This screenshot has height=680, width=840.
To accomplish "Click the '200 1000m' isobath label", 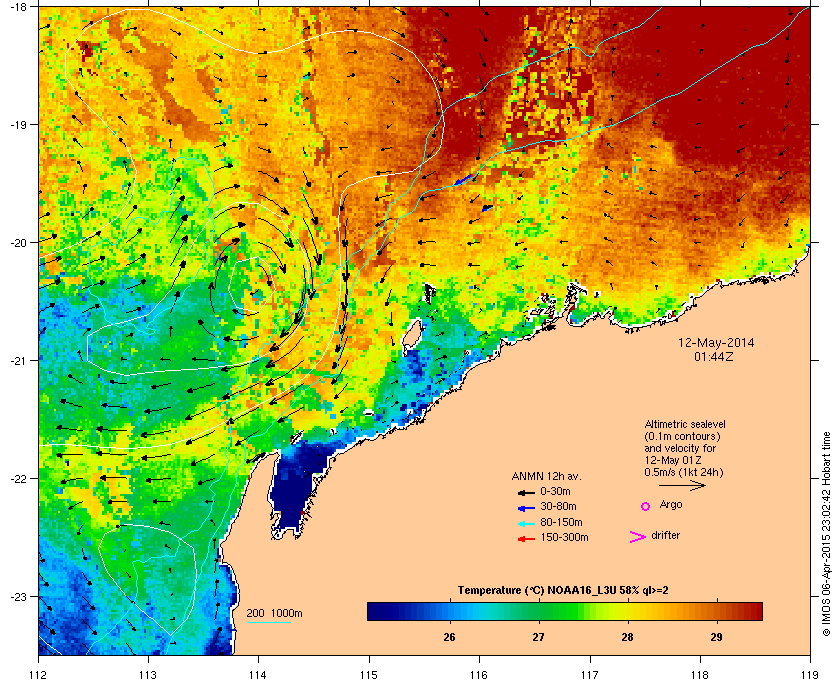I will (x=274, y=614).
